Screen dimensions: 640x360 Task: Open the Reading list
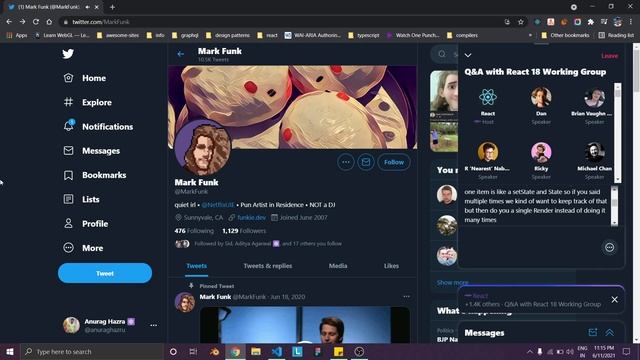616,36
